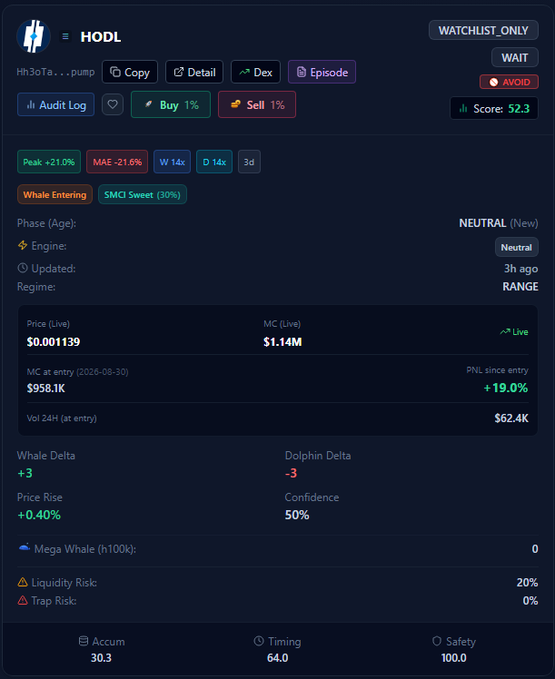Click the Accum score 30.3

pyautogui.click(x=101, y=657)
